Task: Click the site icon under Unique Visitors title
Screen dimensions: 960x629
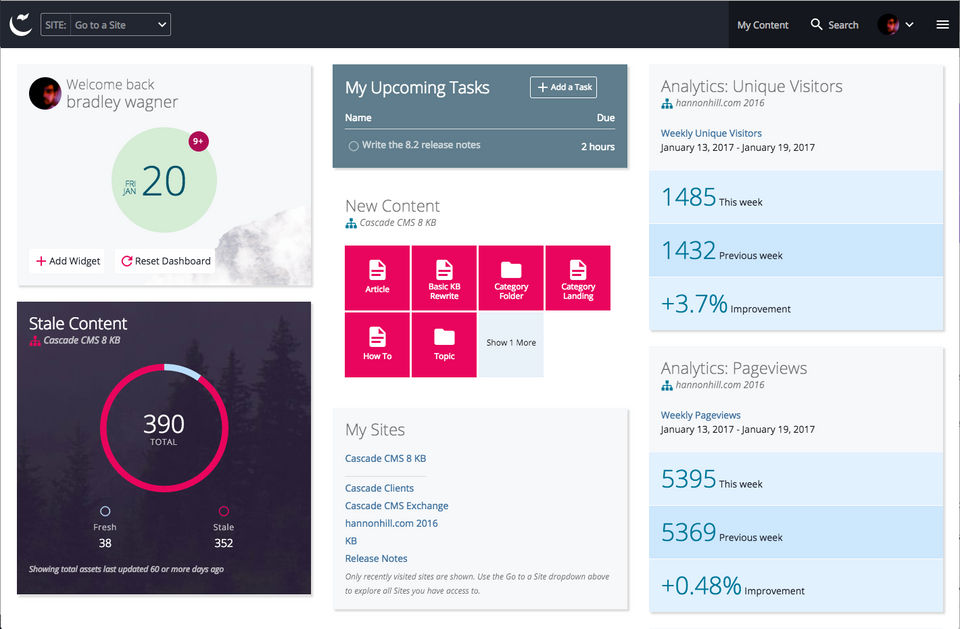Action: point(667,104)
